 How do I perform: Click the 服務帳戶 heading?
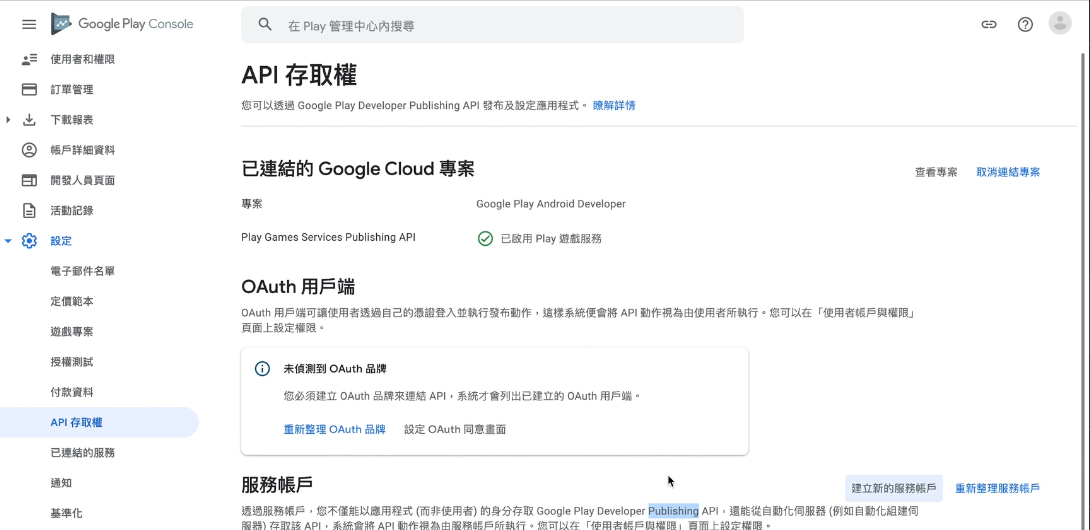click(x=277, y=484)
